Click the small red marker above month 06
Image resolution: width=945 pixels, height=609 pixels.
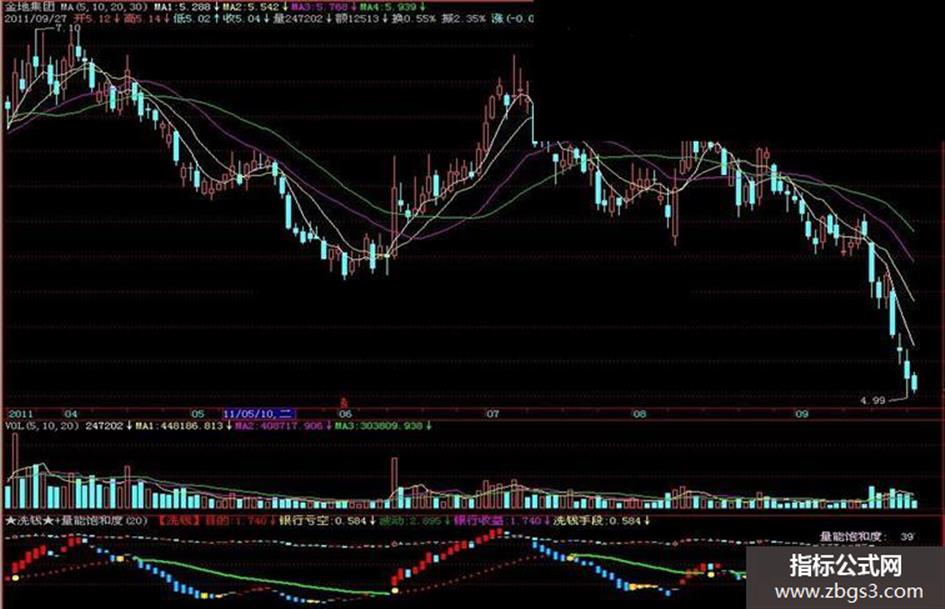pyautogui.click(x=345, y=401)
